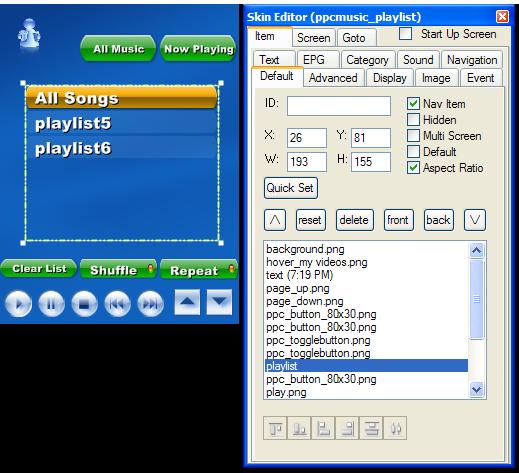
Task: Open the Display sub-tab
Action: (390, 78)
